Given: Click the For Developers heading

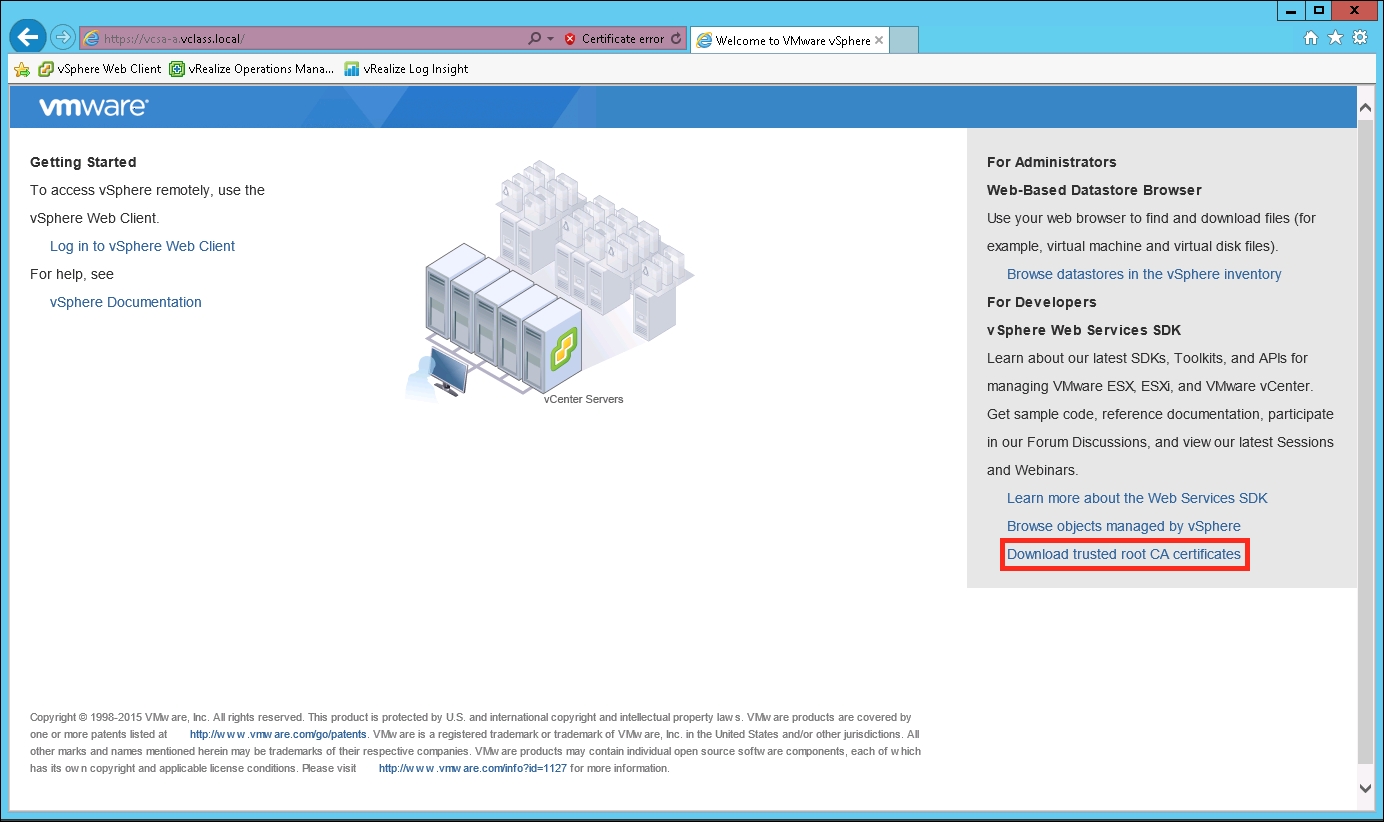Looking at the screenshot, I should tap(1042, 302).
